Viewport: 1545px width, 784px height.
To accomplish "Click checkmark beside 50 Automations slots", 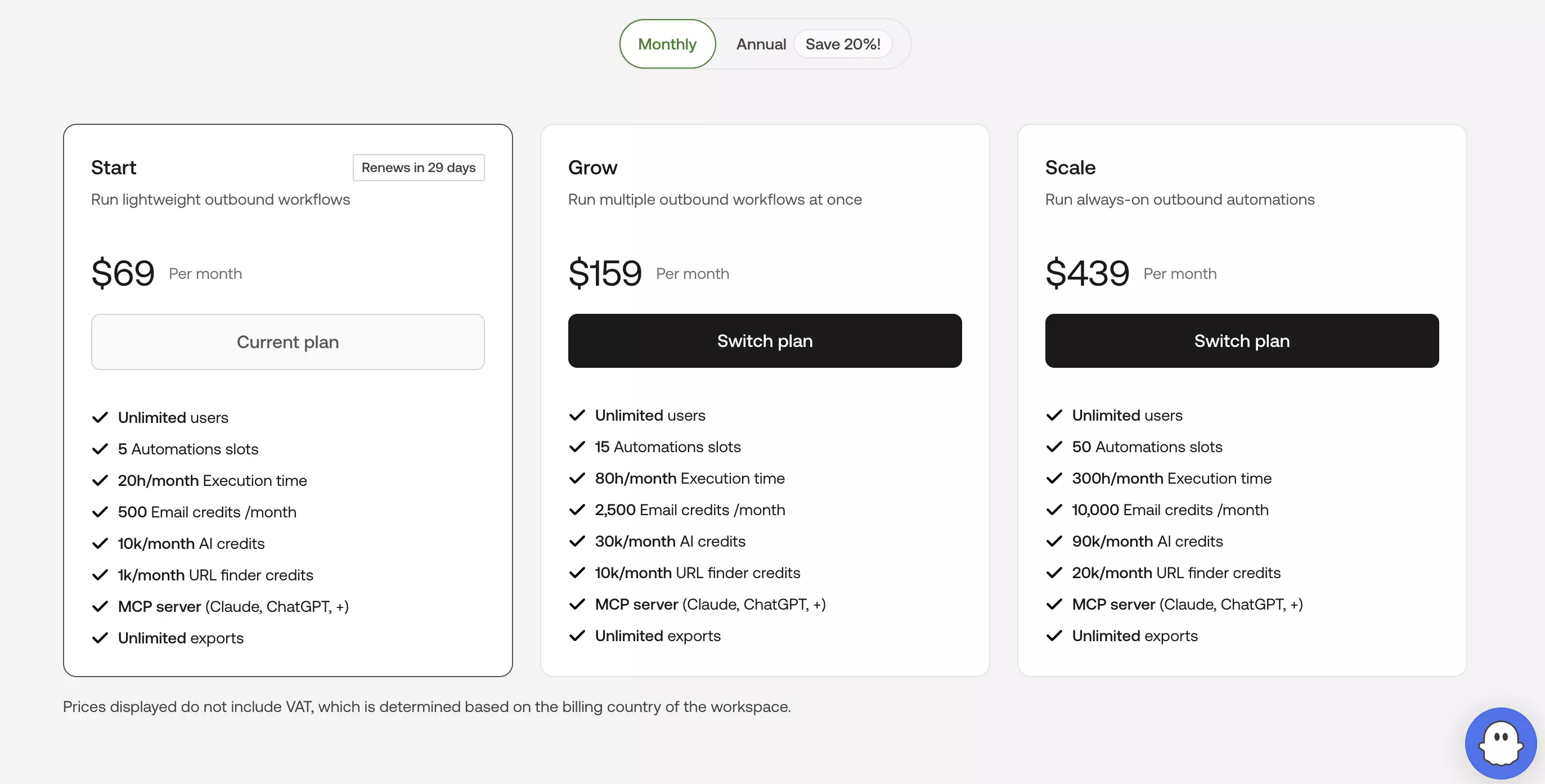I will tap(1054, 447).
